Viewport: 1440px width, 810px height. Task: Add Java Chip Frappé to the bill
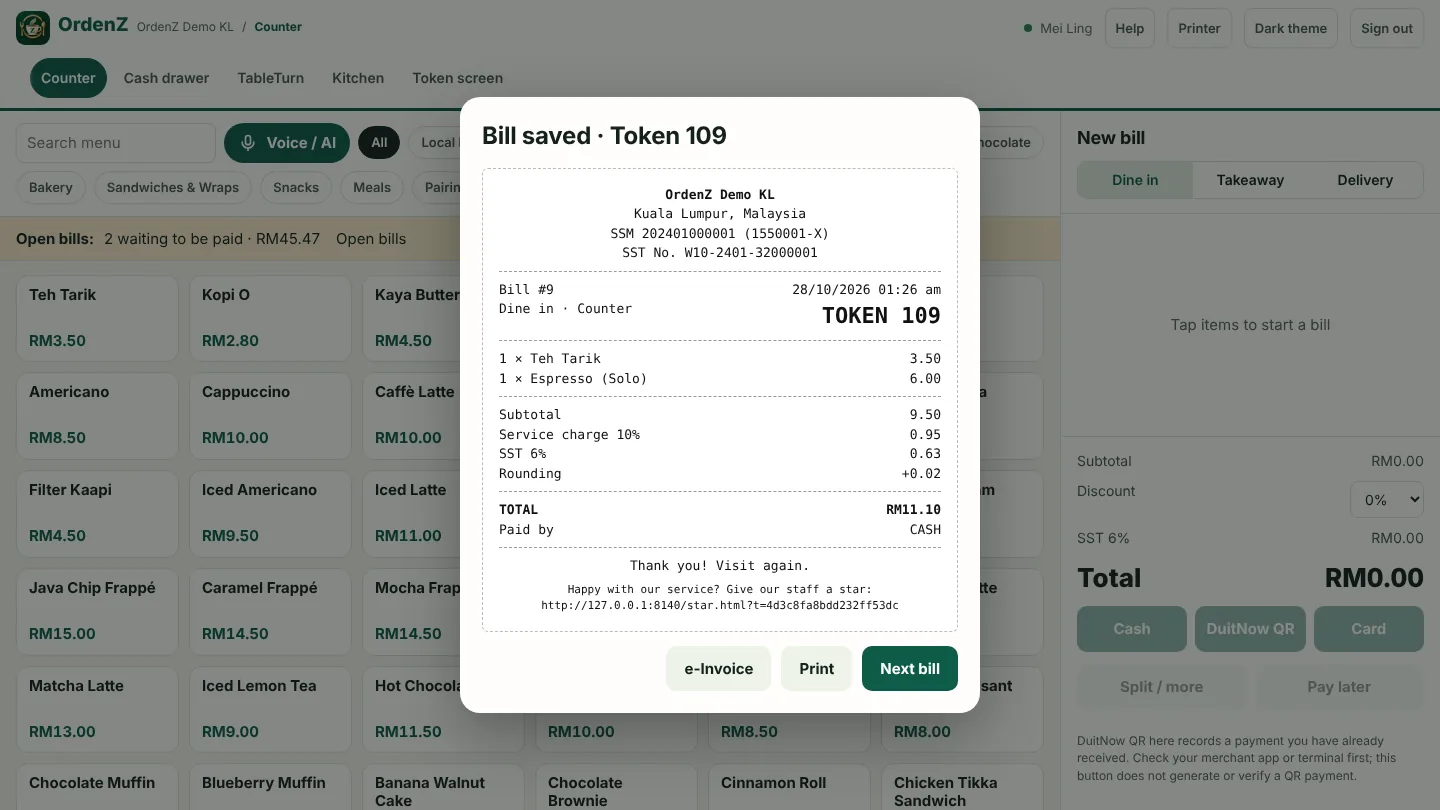[97, 612]
